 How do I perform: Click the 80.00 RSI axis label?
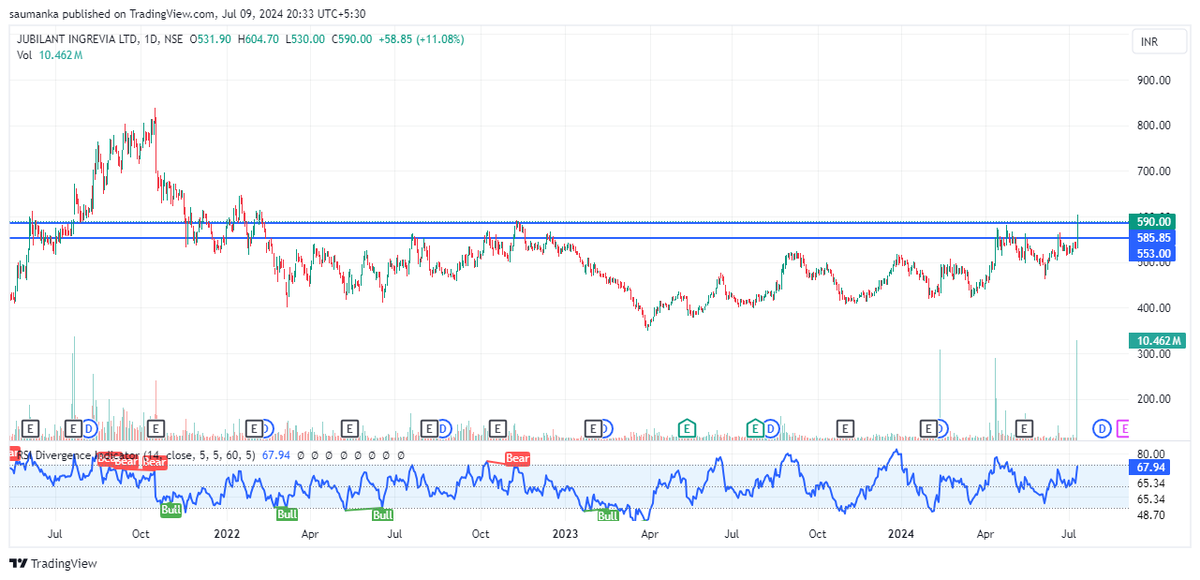(x=1151, y=453)
